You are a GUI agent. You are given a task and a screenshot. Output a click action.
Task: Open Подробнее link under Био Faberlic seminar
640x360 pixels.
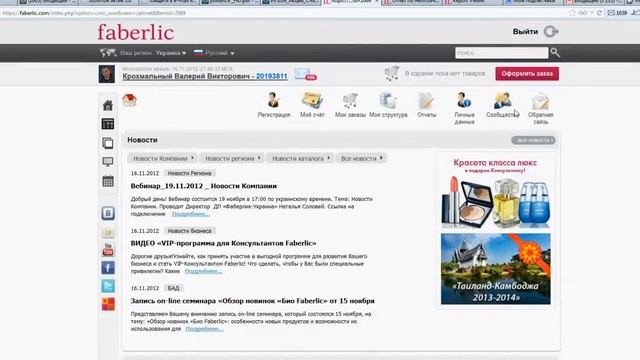click(x=204, y=329)
